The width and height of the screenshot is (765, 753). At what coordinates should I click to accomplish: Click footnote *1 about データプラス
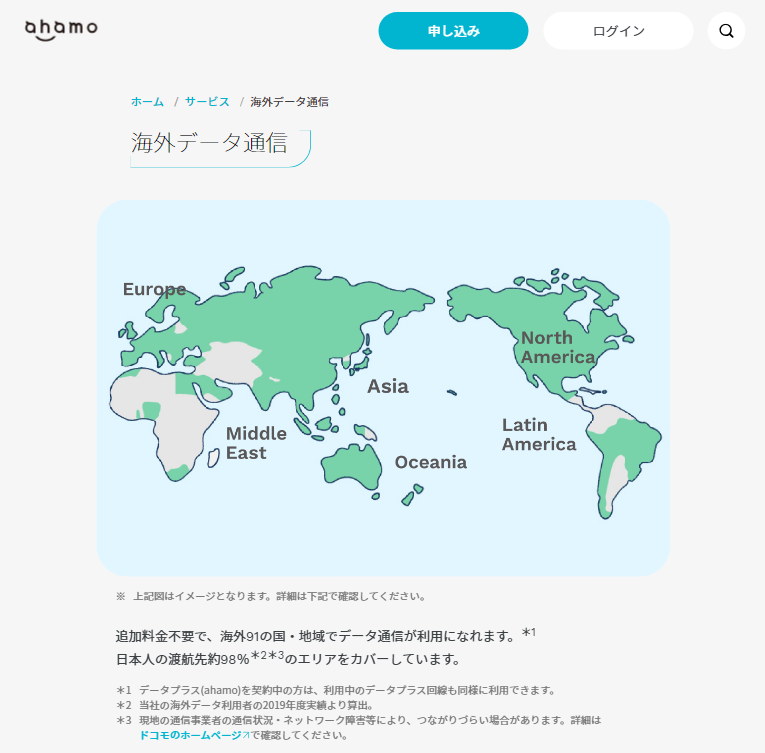pos(336,690)
